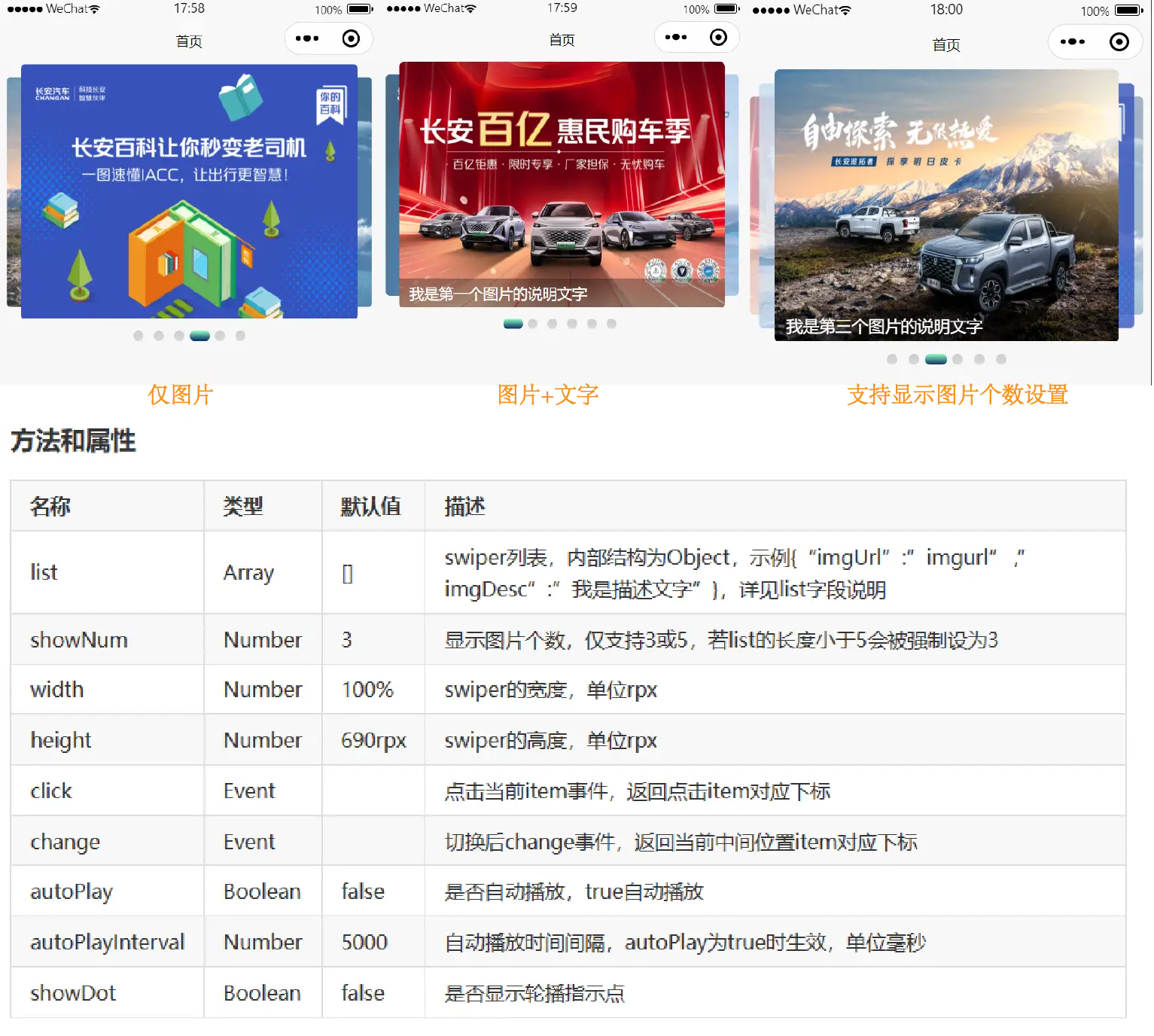Select the active green dot under the red banner
The height and width of the screenshot is (1036, 1154).
(513, 324)
